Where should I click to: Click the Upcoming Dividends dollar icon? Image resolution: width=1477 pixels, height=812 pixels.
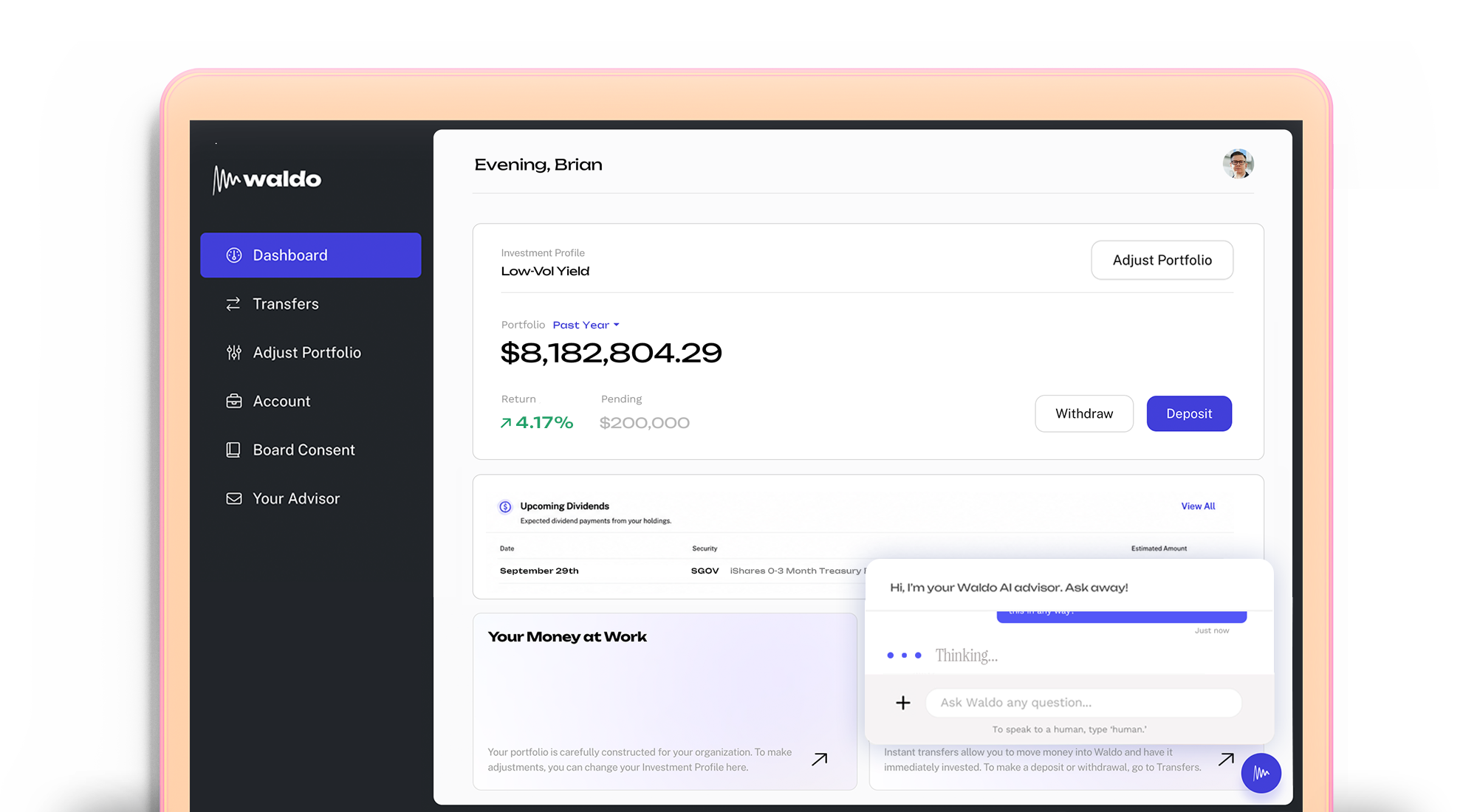(x=505, y=506)
